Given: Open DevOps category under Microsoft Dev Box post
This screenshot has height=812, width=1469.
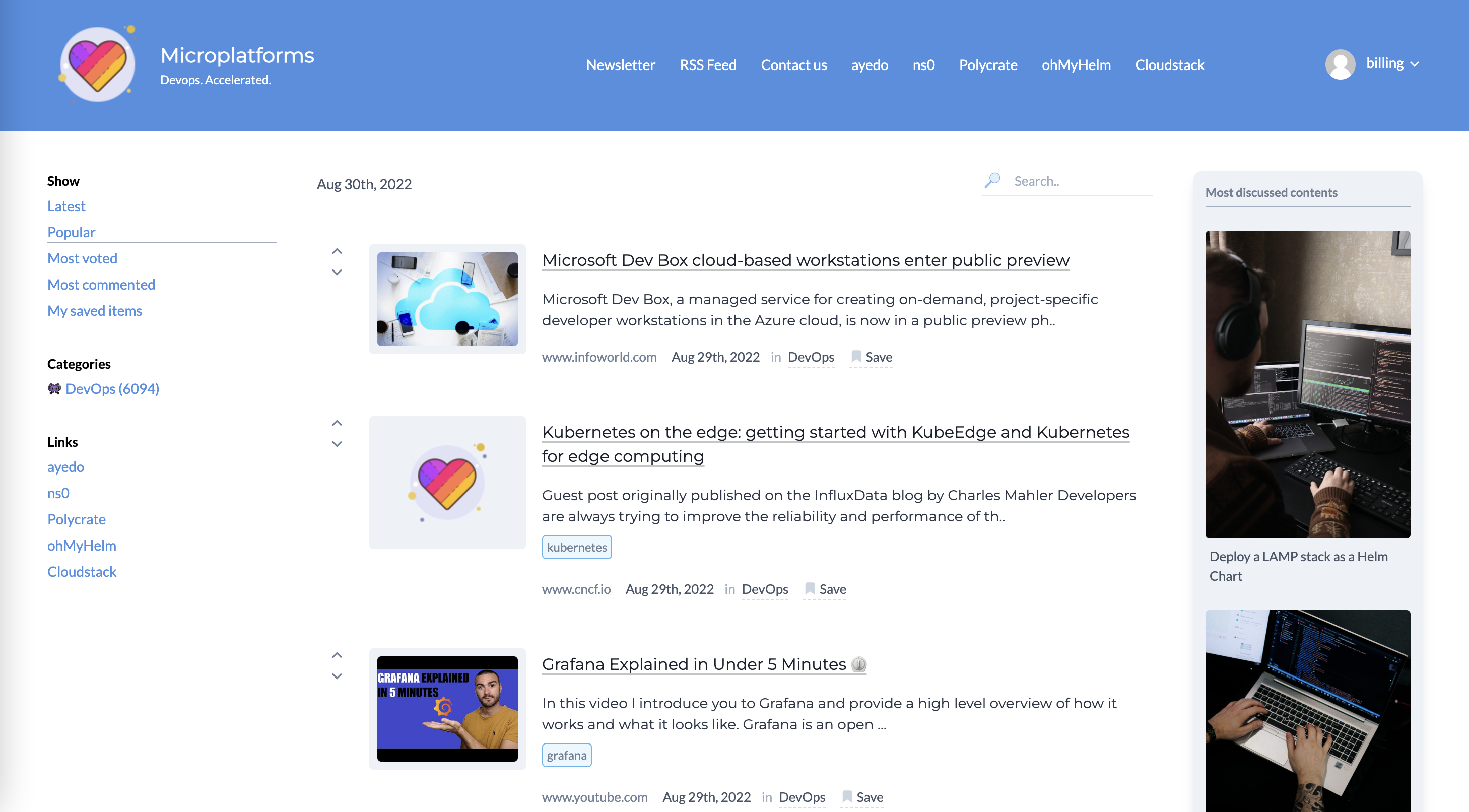Looking at the screenshot, I should coord(811,357).
